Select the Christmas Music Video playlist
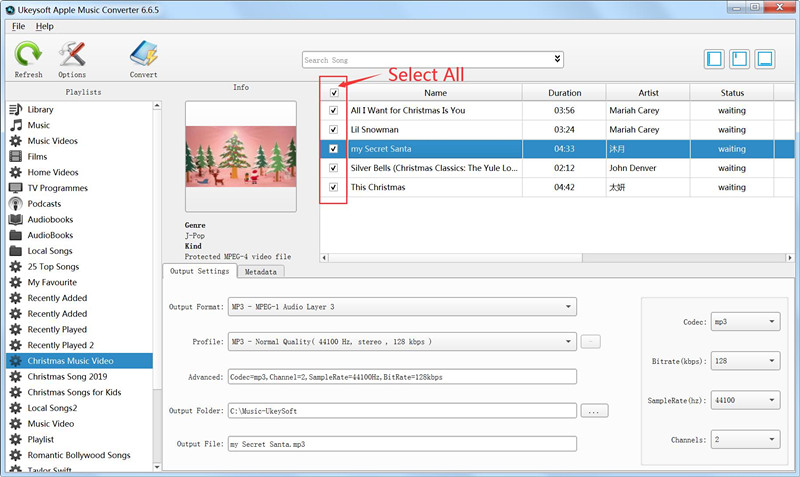 tap(79, 361)
